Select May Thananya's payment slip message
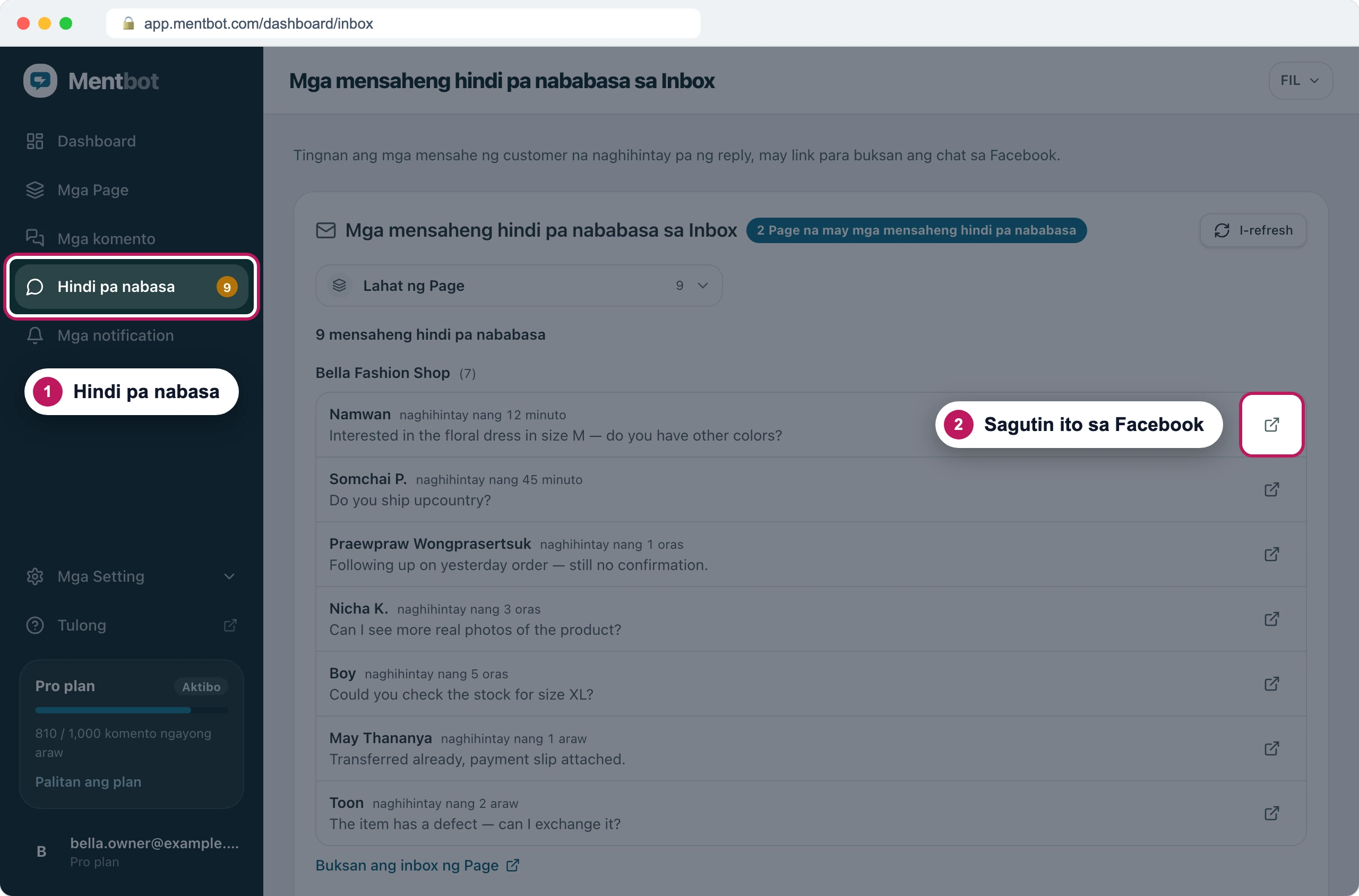Viewport: 1359px width, 896px height. [477, 760]
